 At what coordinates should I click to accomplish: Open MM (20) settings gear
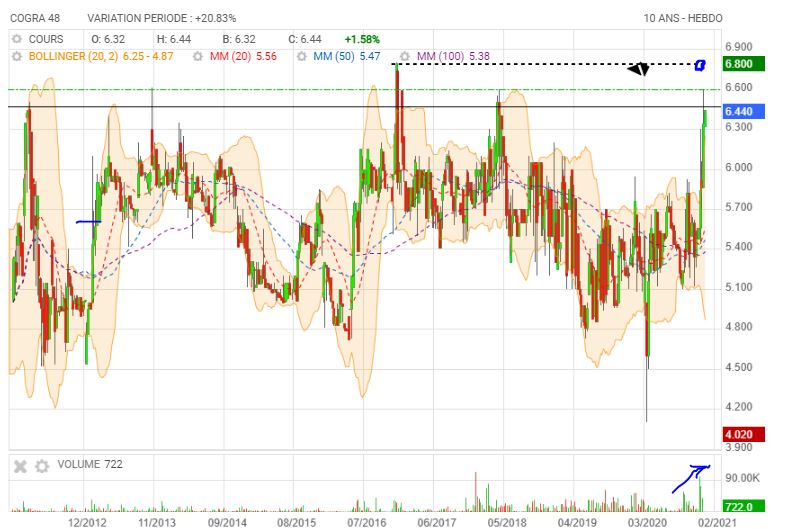tap(198, 56)
